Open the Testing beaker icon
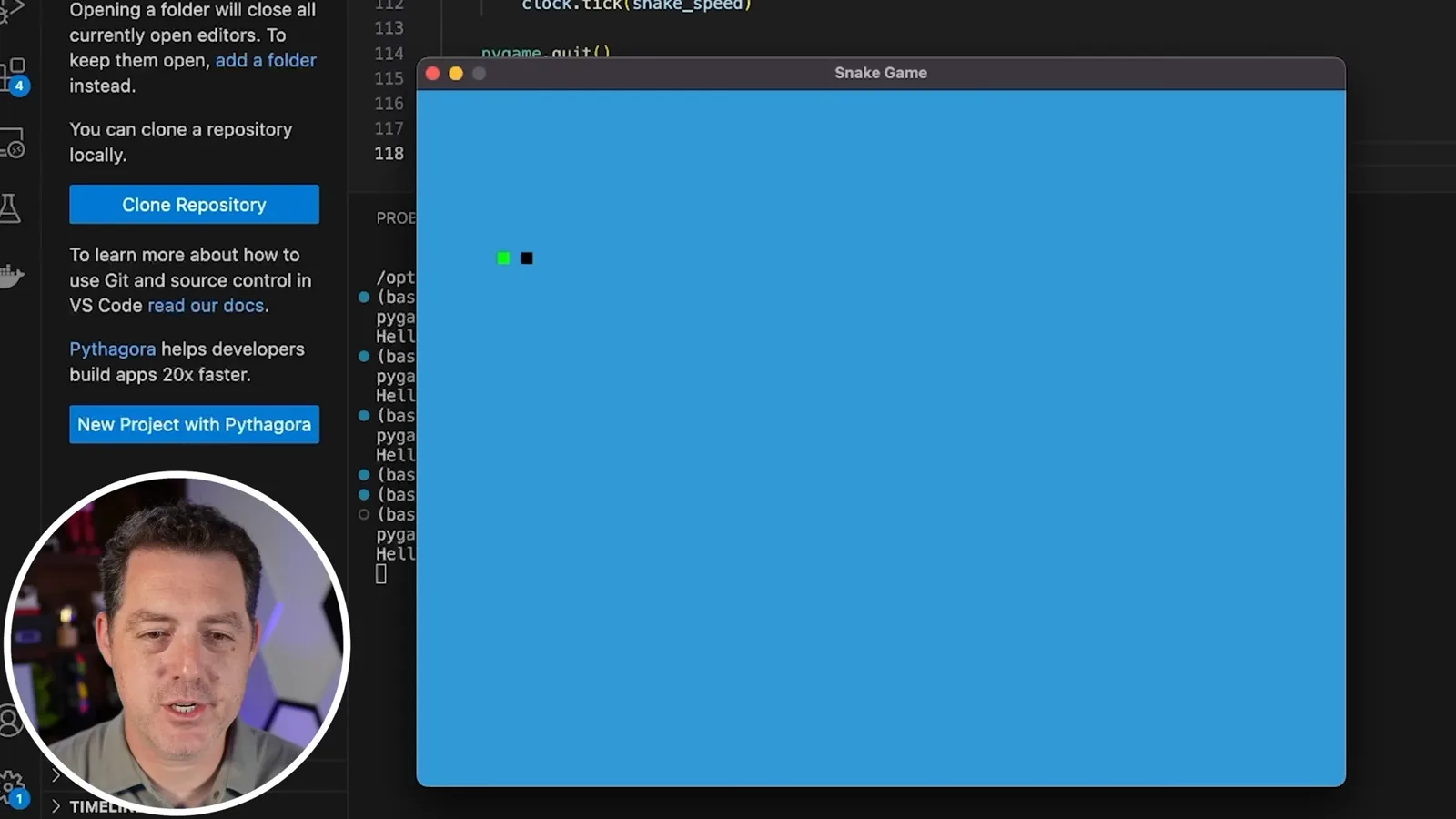The image size is (1456, 819). [10, 208]
